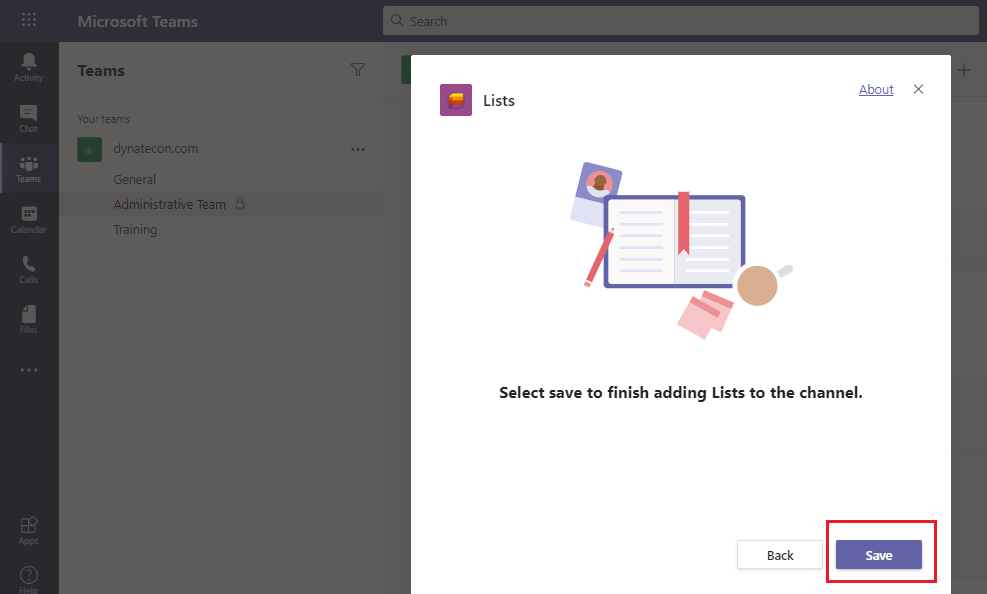
Task: Click the dynatecon.com team name
Action: click(x=155, y=149)
